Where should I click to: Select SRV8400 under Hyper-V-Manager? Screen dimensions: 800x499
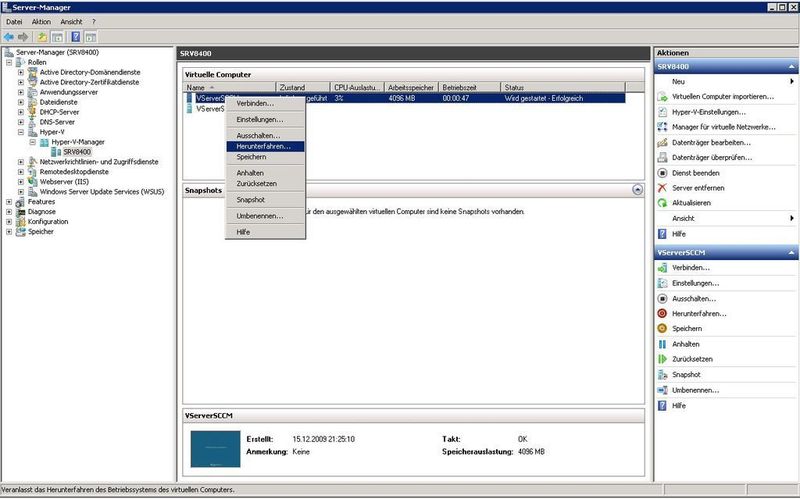(77, 152)
